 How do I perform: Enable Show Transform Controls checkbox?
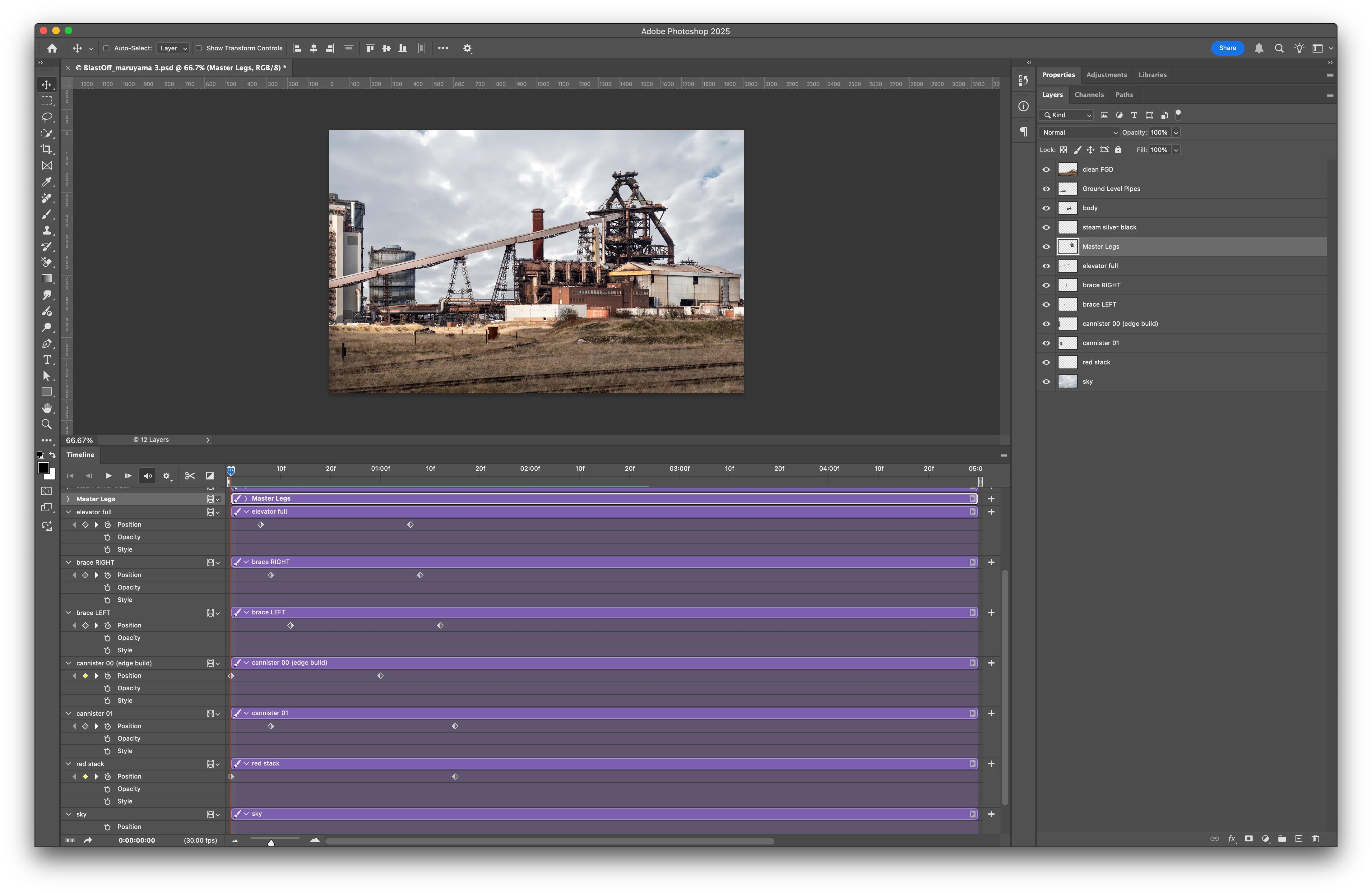click(x=198, y=49)
